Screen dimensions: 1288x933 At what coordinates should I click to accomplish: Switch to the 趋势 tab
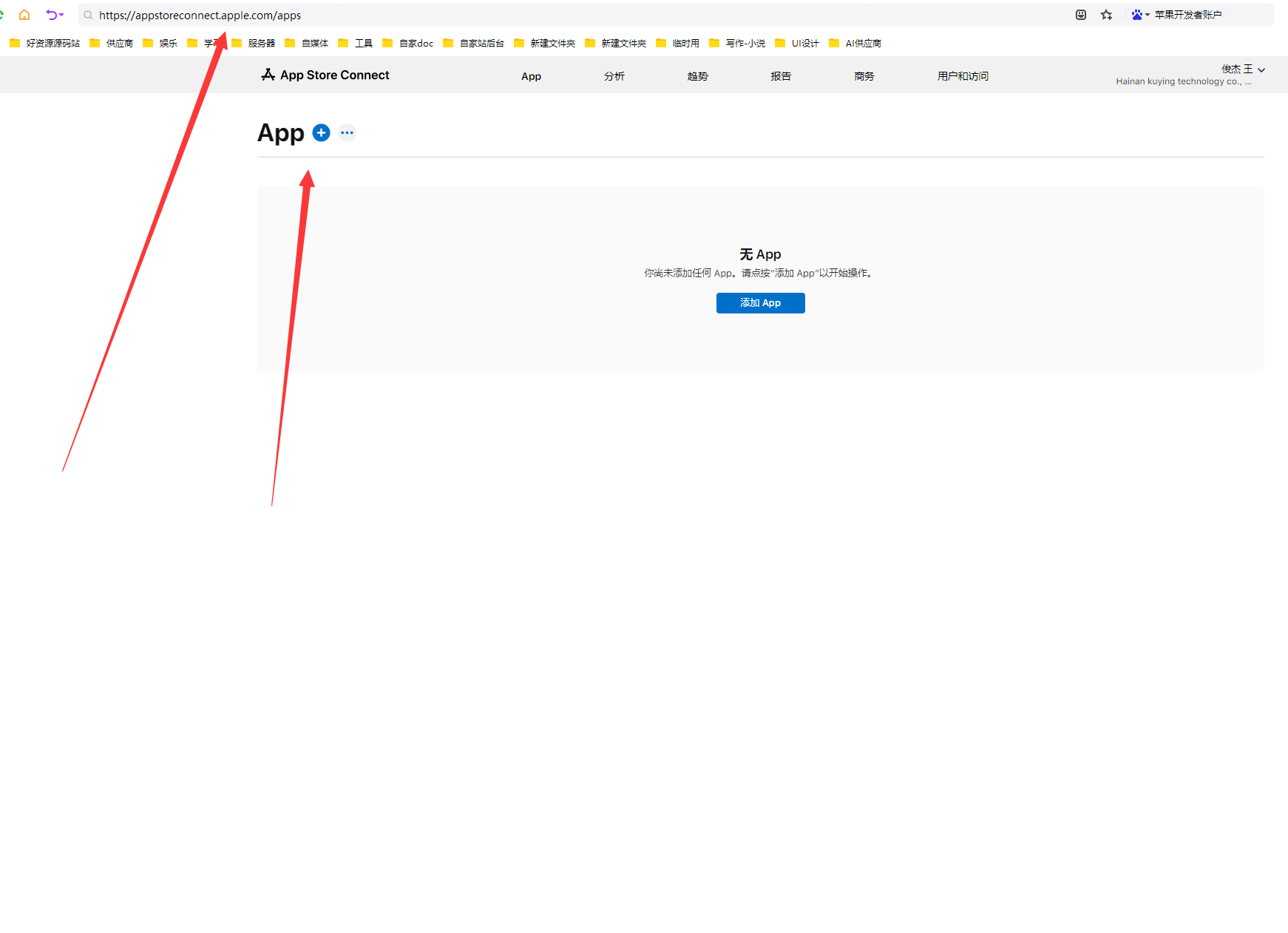pyautogui.click(x=698, y=76)
